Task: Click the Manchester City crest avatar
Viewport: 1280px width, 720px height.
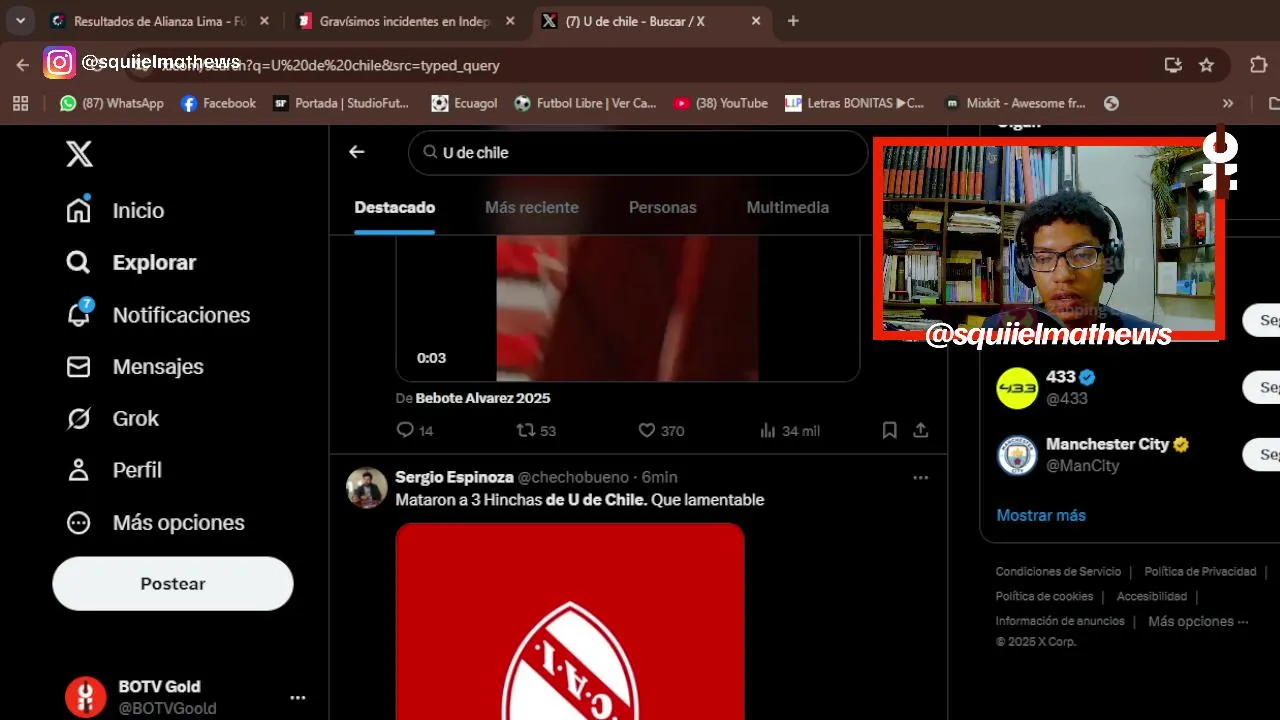Action: point(1017,455)
